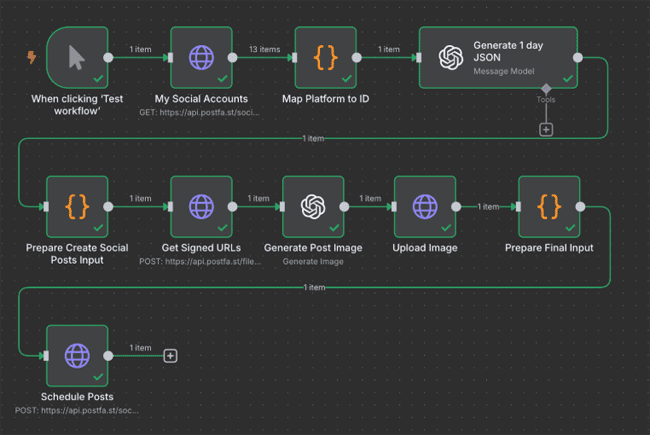Screen dimensions: 650x435
Task: Click the 'My Social Accounts' label
Action: point(201,99)
